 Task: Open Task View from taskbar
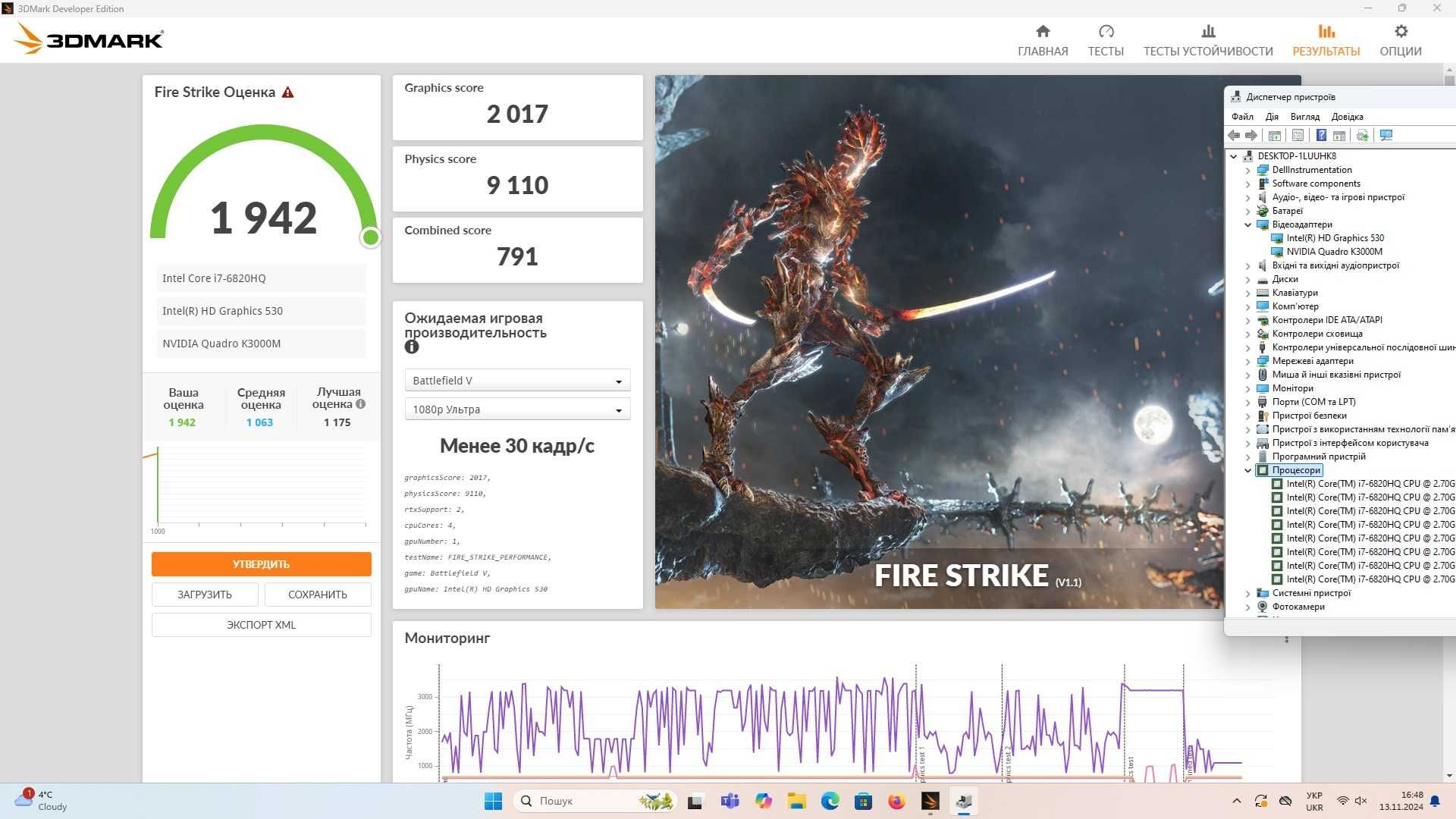(x=695, y=801)
